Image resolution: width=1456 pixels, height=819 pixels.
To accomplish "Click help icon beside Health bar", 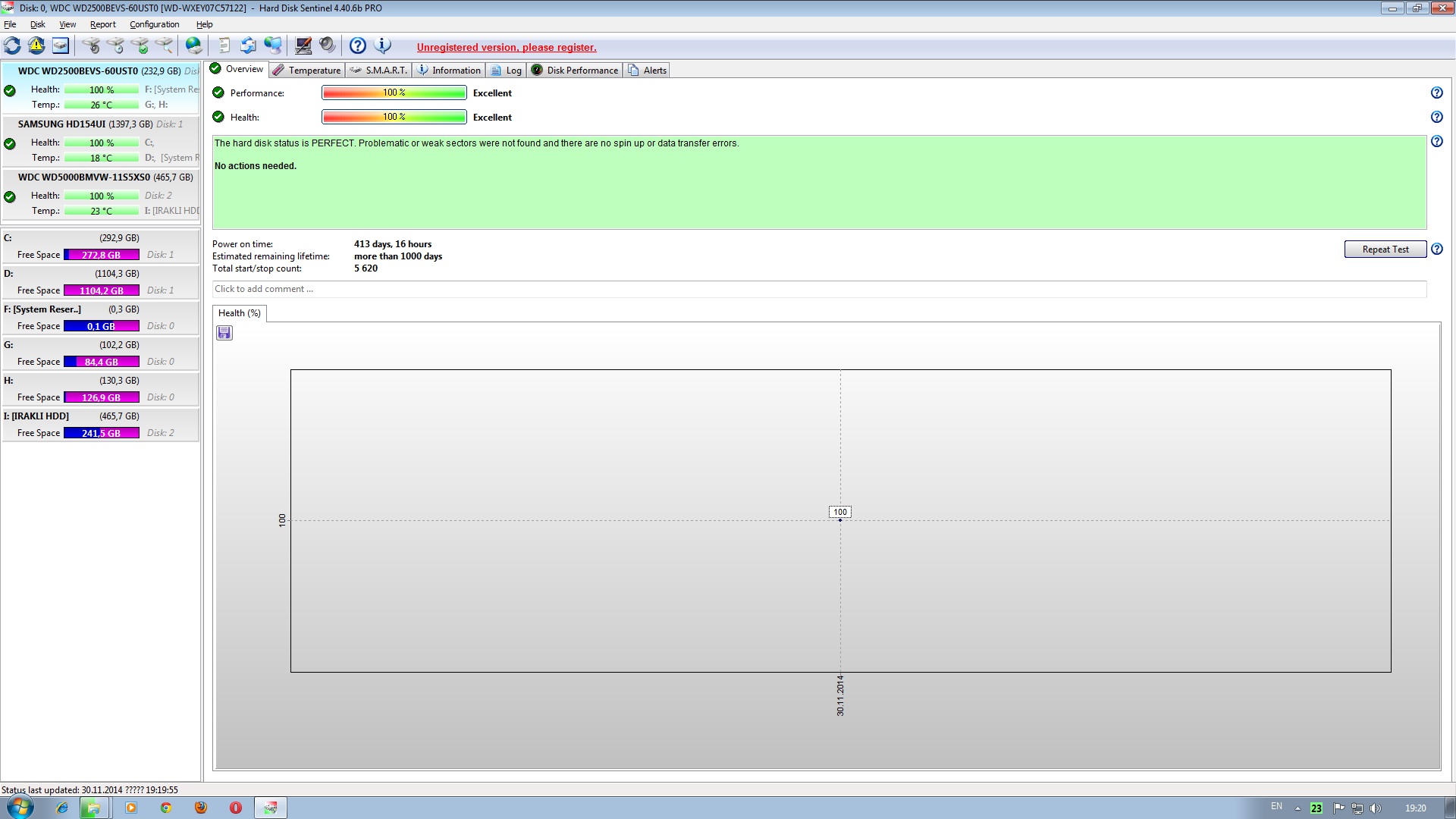I will [x=1436, y=117].
